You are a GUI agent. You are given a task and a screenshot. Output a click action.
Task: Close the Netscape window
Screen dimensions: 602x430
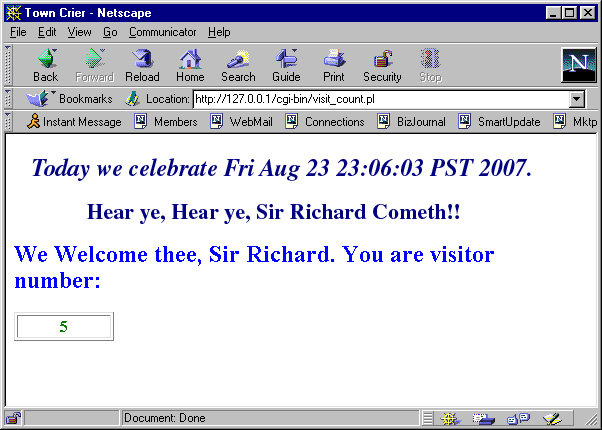[588, 13]
